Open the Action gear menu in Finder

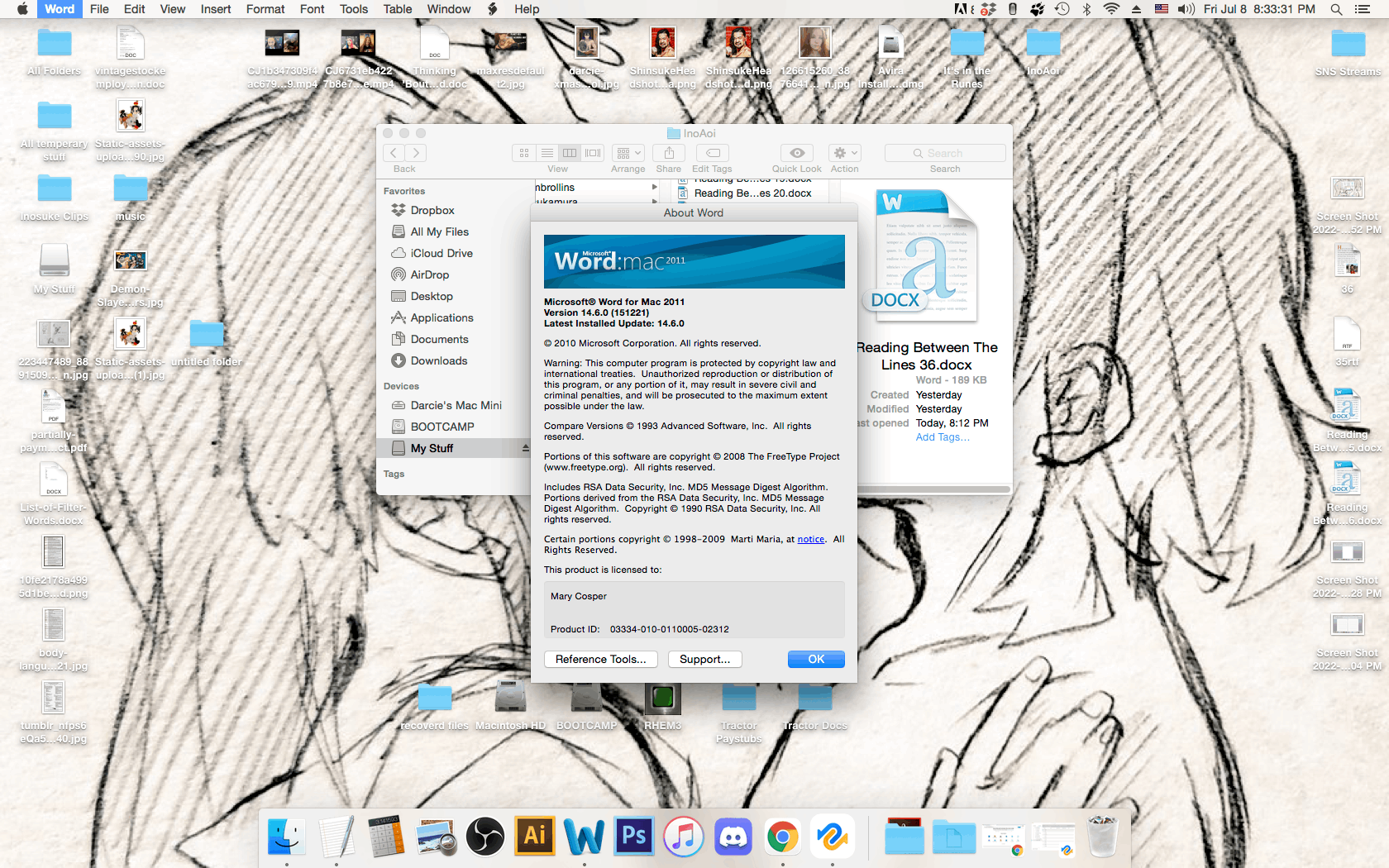point(845,153)
